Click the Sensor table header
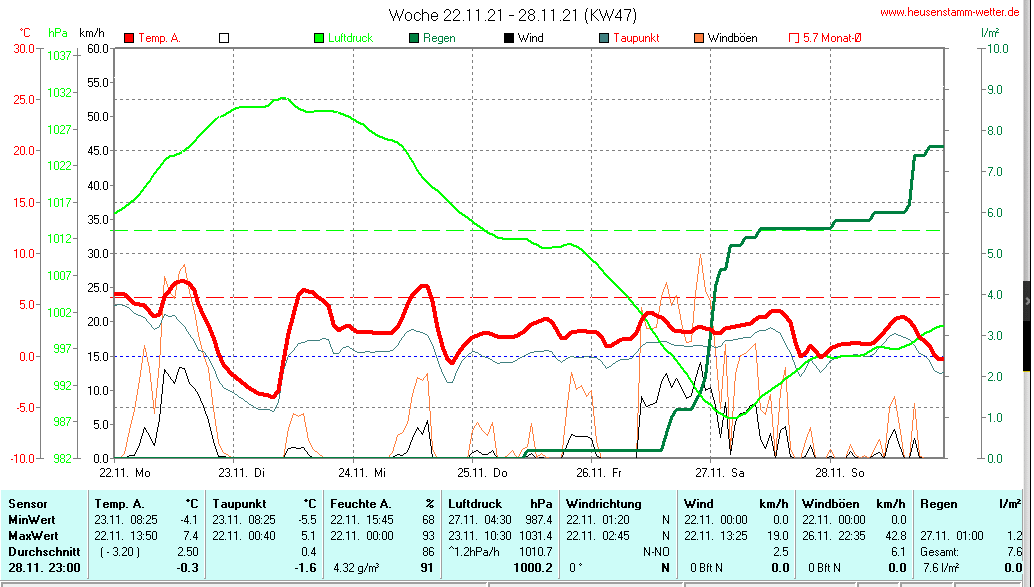 coord(28,504)
